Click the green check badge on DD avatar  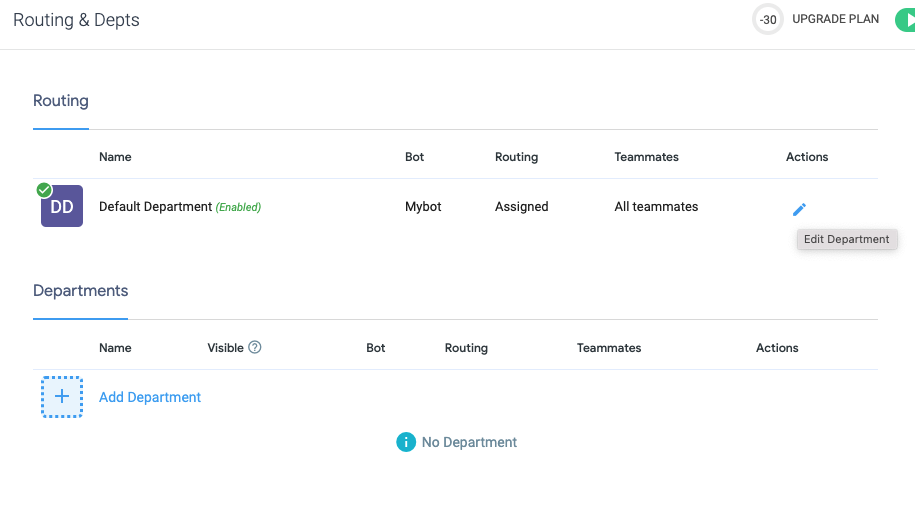pyautogui.click(x=44, y=190)
